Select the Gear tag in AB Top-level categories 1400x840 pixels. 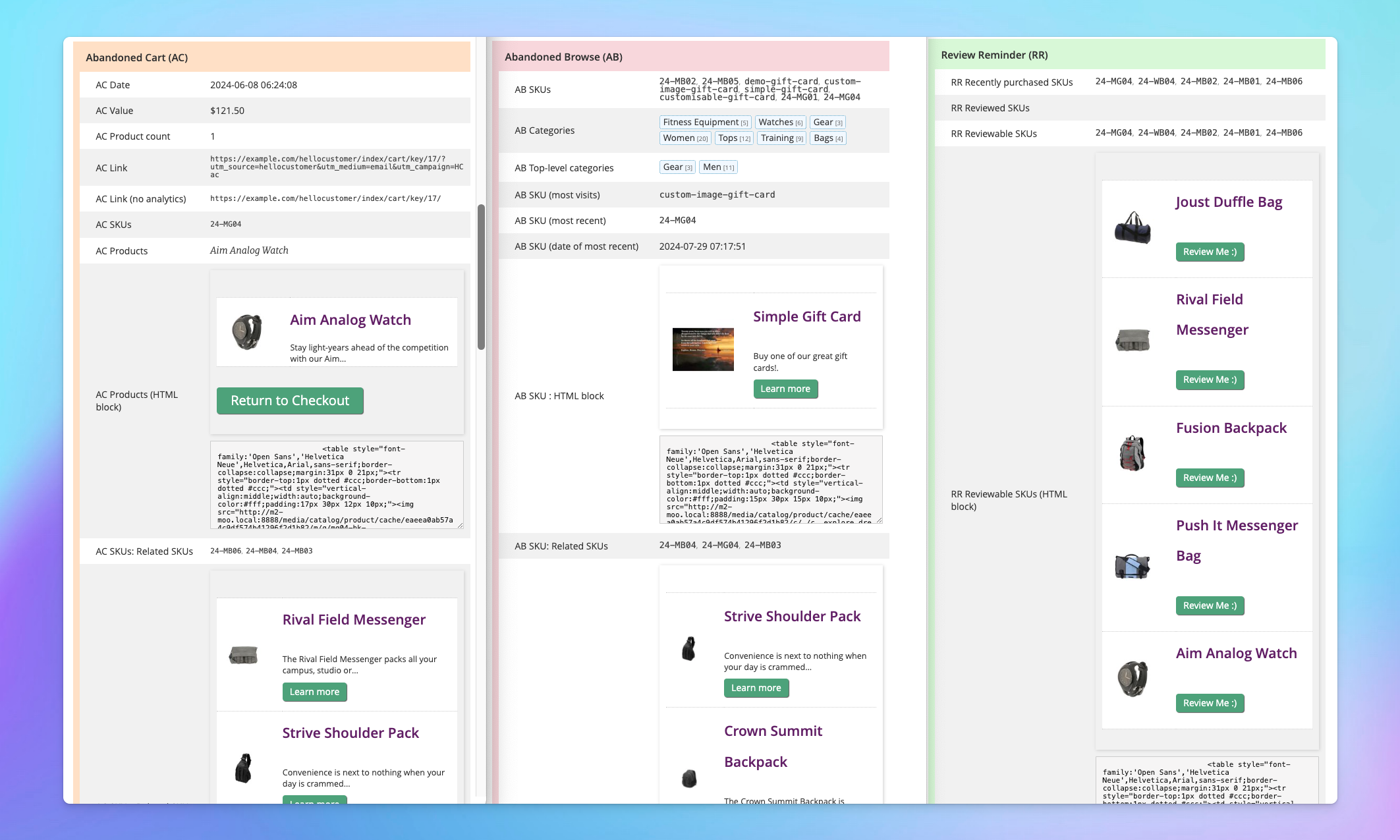coord(677,167)
